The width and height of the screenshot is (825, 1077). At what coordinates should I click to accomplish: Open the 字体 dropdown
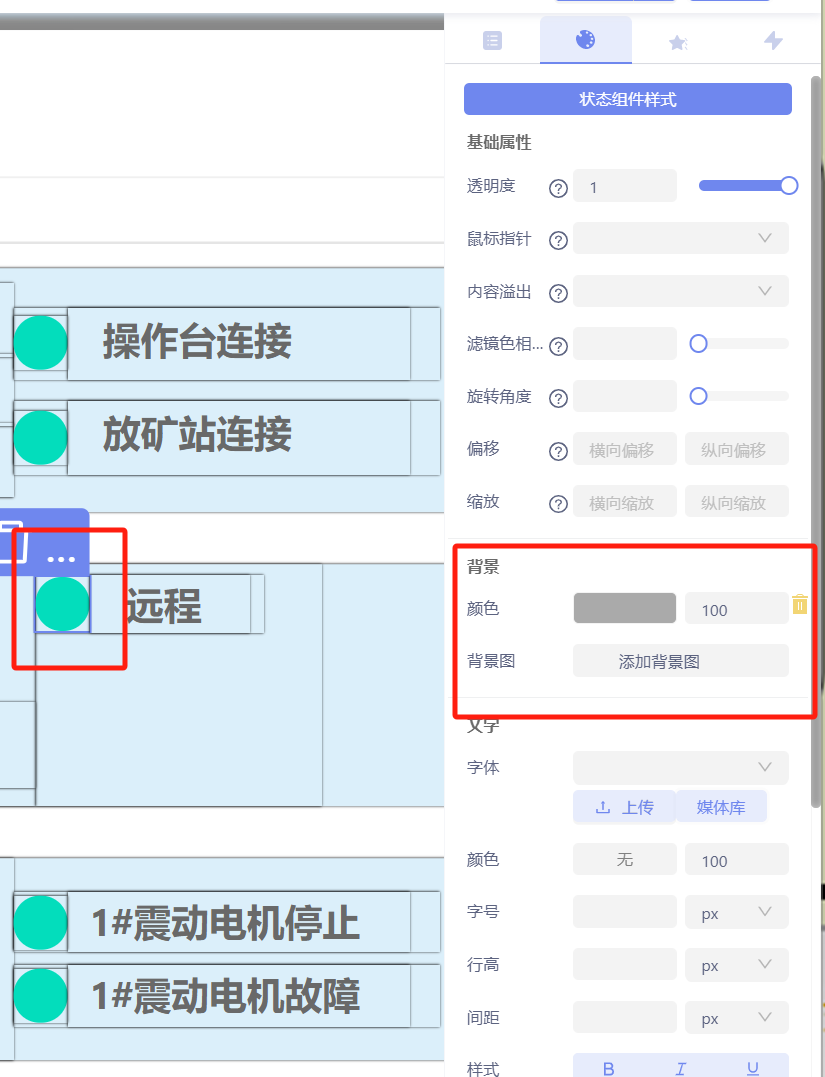[681, 767]
